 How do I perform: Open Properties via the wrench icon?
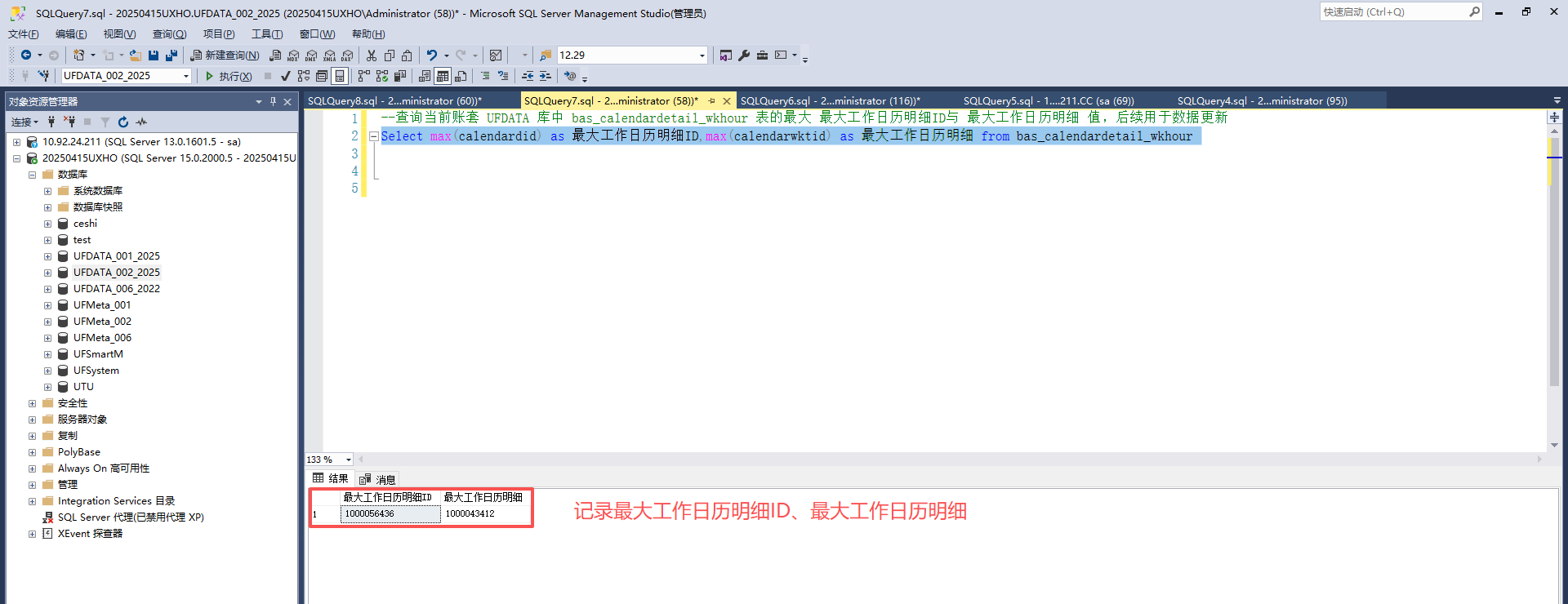click(x=744, y=56)
